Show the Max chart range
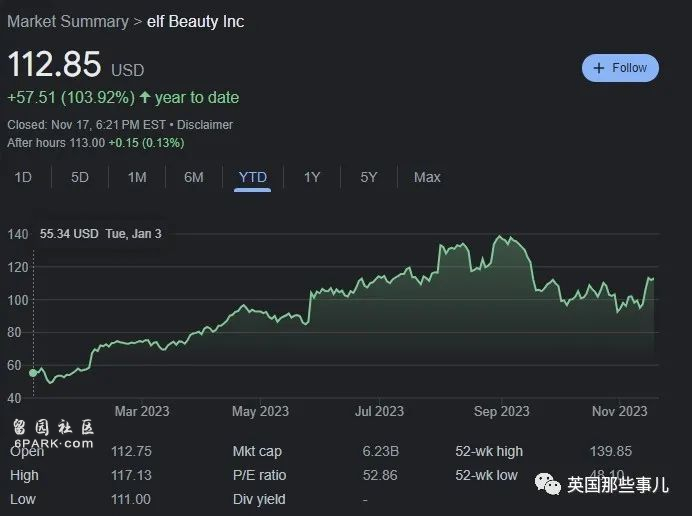Viewport: 692px width, 516px height. [x=427, y=177]
